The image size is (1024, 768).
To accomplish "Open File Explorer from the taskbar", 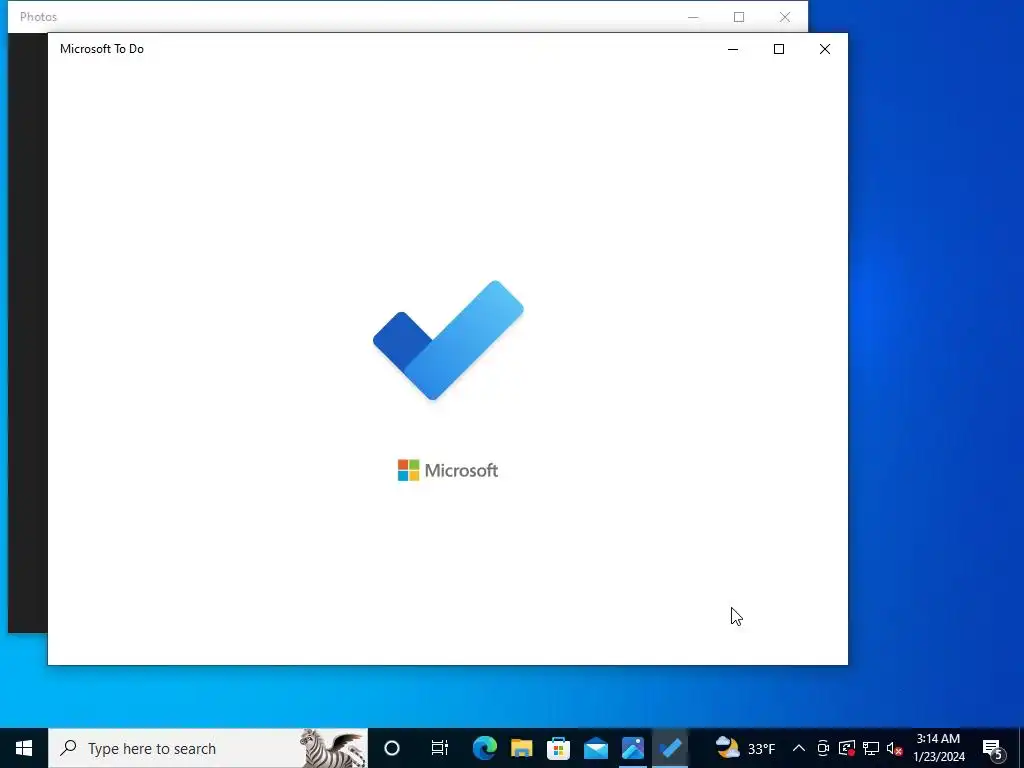I will tap(521, 748).
